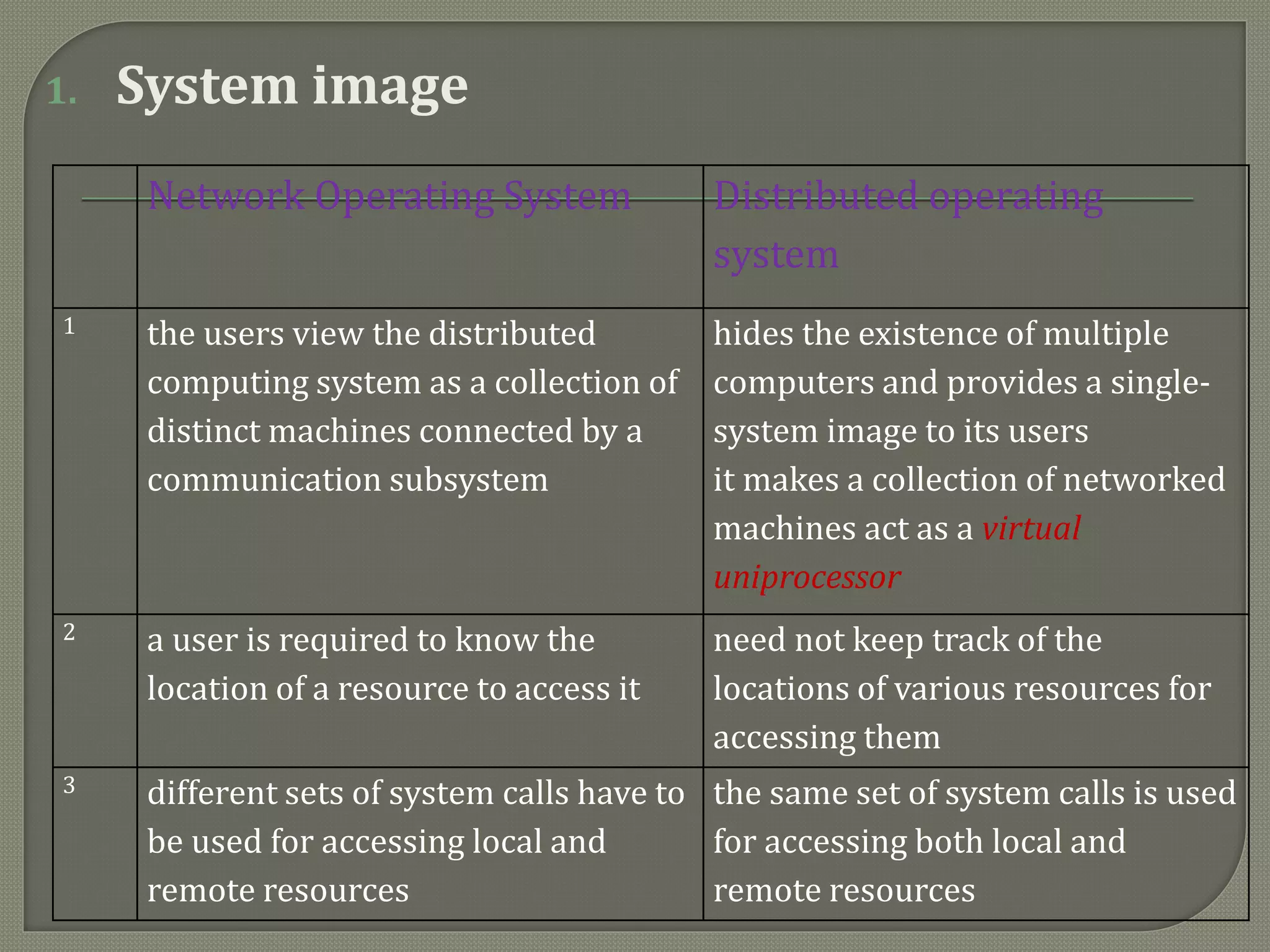This screenshot has height=952, width=1270.
Task: Select the 'Distributed operating system' column header
Action: click(975, 237)
